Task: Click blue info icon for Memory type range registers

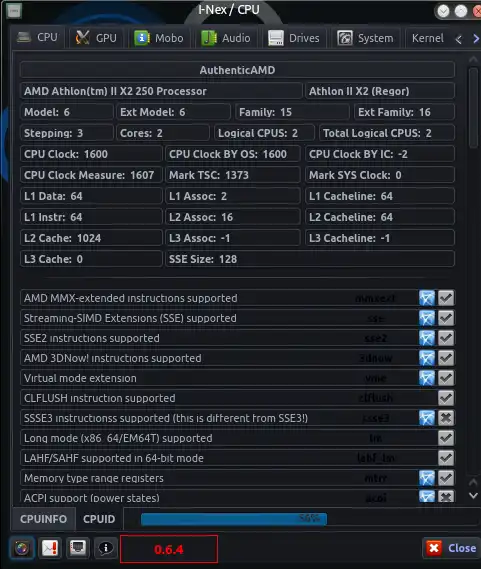Action: 427,478
